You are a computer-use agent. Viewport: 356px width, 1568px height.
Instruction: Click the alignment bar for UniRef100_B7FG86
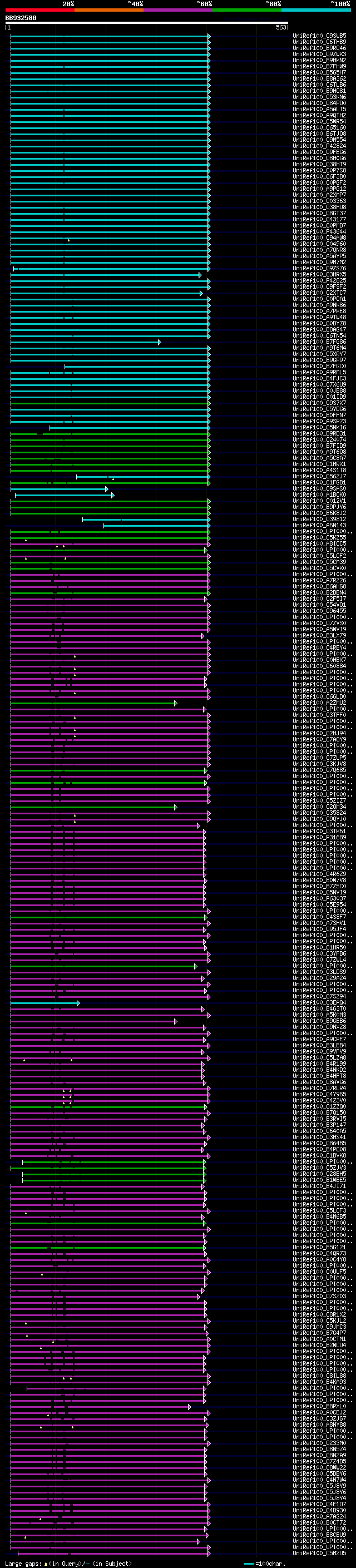pyautogui.click(x=86, y=342)
